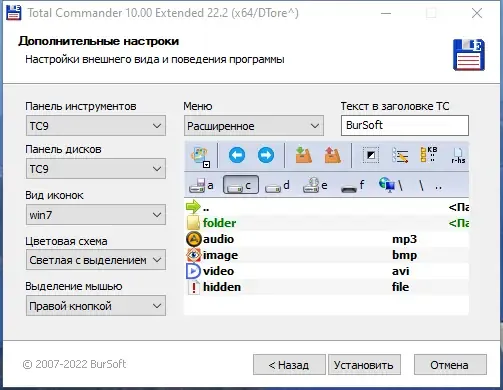Select floppy drive a in drive bar
Screen dimensions: 503x390
[x=201, y=185]
